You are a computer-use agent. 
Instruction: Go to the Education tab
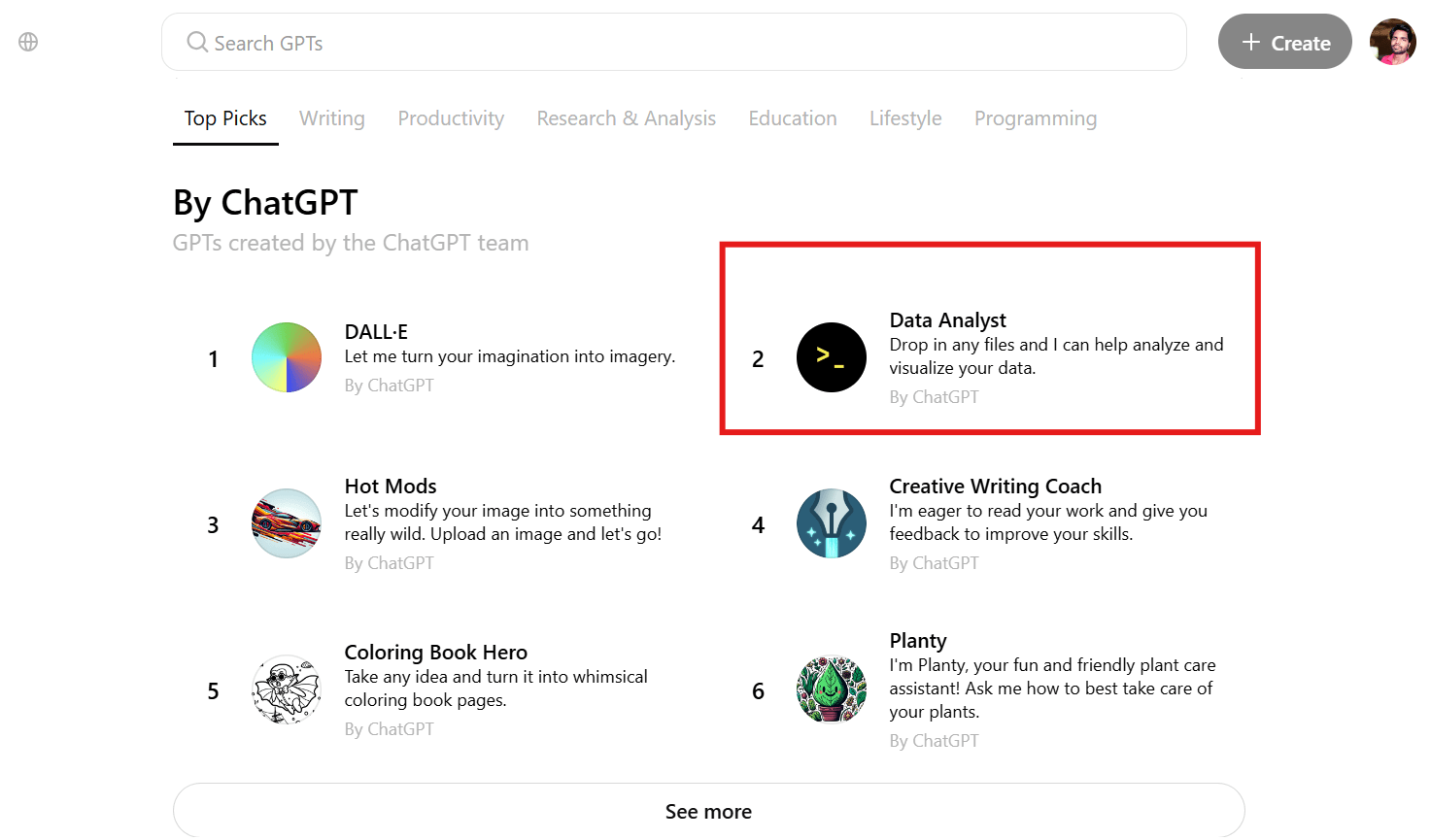(x=793, y=118)
